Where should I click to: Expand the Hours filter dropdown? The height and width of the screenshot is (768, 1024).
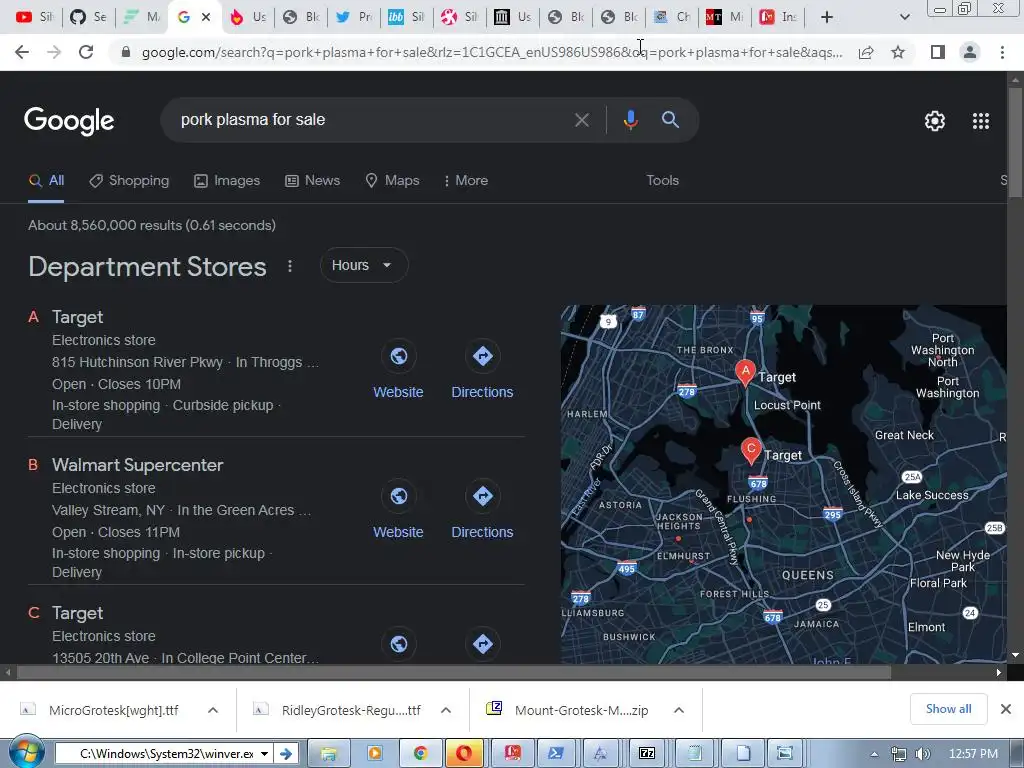[x=364, y=265]
